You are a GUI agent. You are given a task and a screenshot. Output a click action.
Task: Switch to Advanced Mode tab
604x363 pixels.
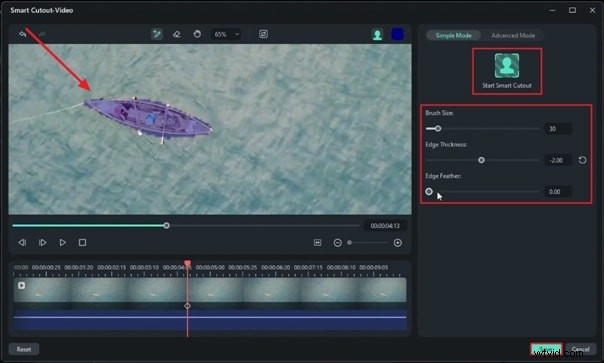[513, 35]
